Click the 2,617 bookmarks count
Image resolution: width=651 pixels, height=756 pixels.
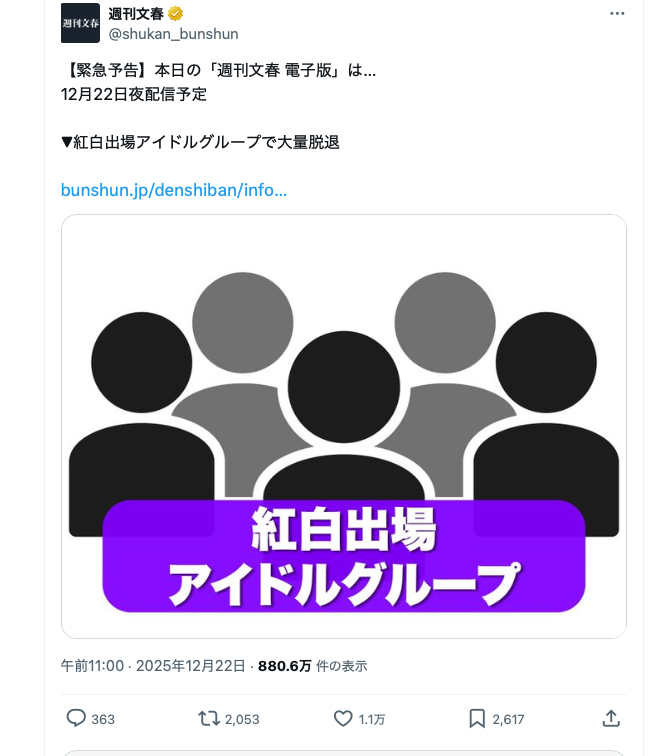point(508,719)
